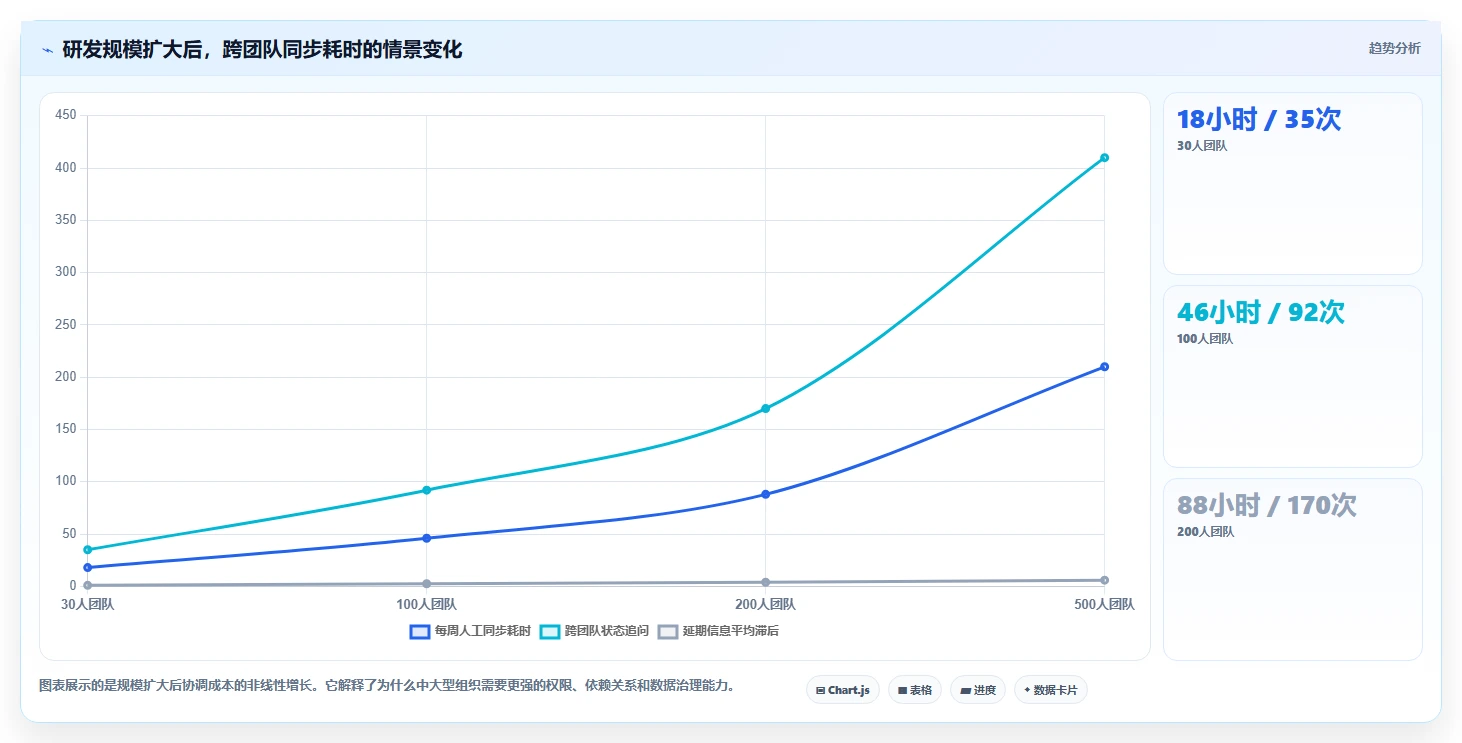Click the blue data point at 30人团队
The height and width of the screenshot is (743, 1462).
pyautogui.click(x=88, y=567)
